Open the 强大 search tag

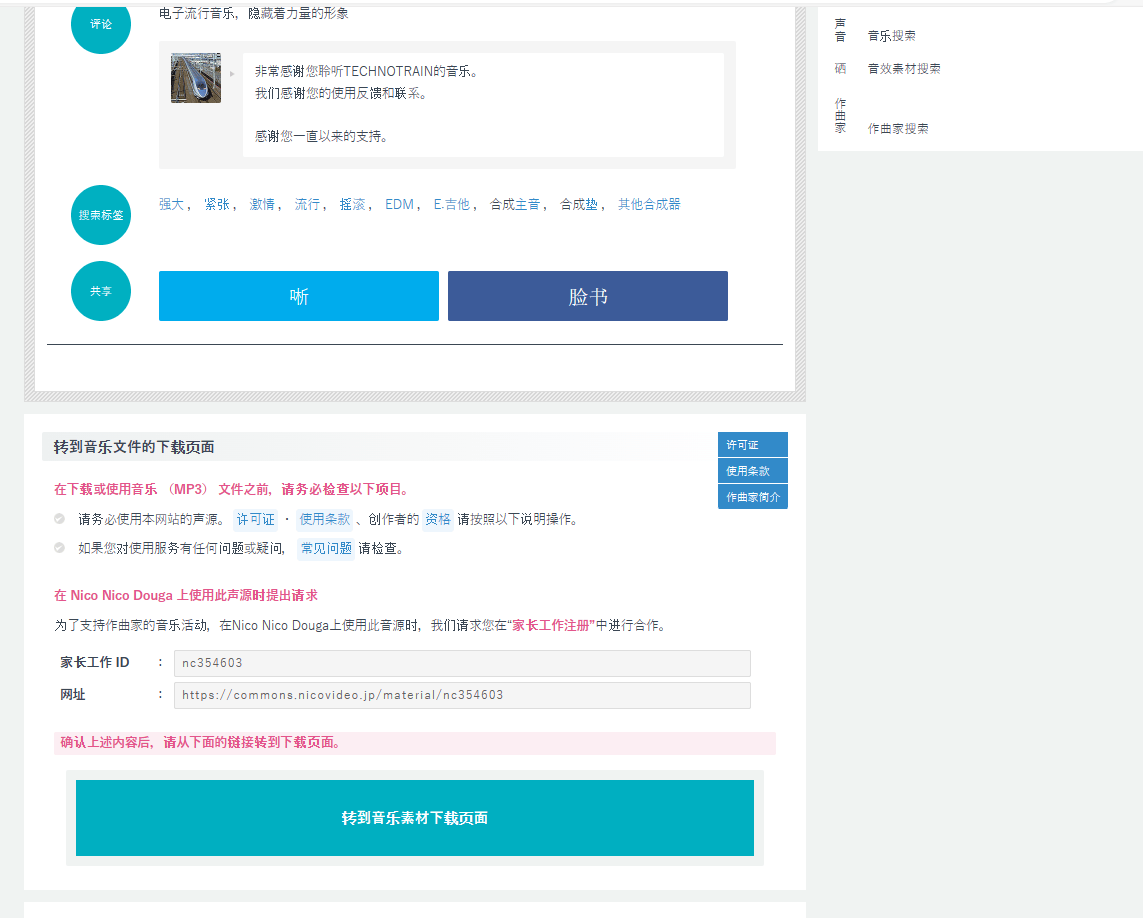tap(171, 204)
